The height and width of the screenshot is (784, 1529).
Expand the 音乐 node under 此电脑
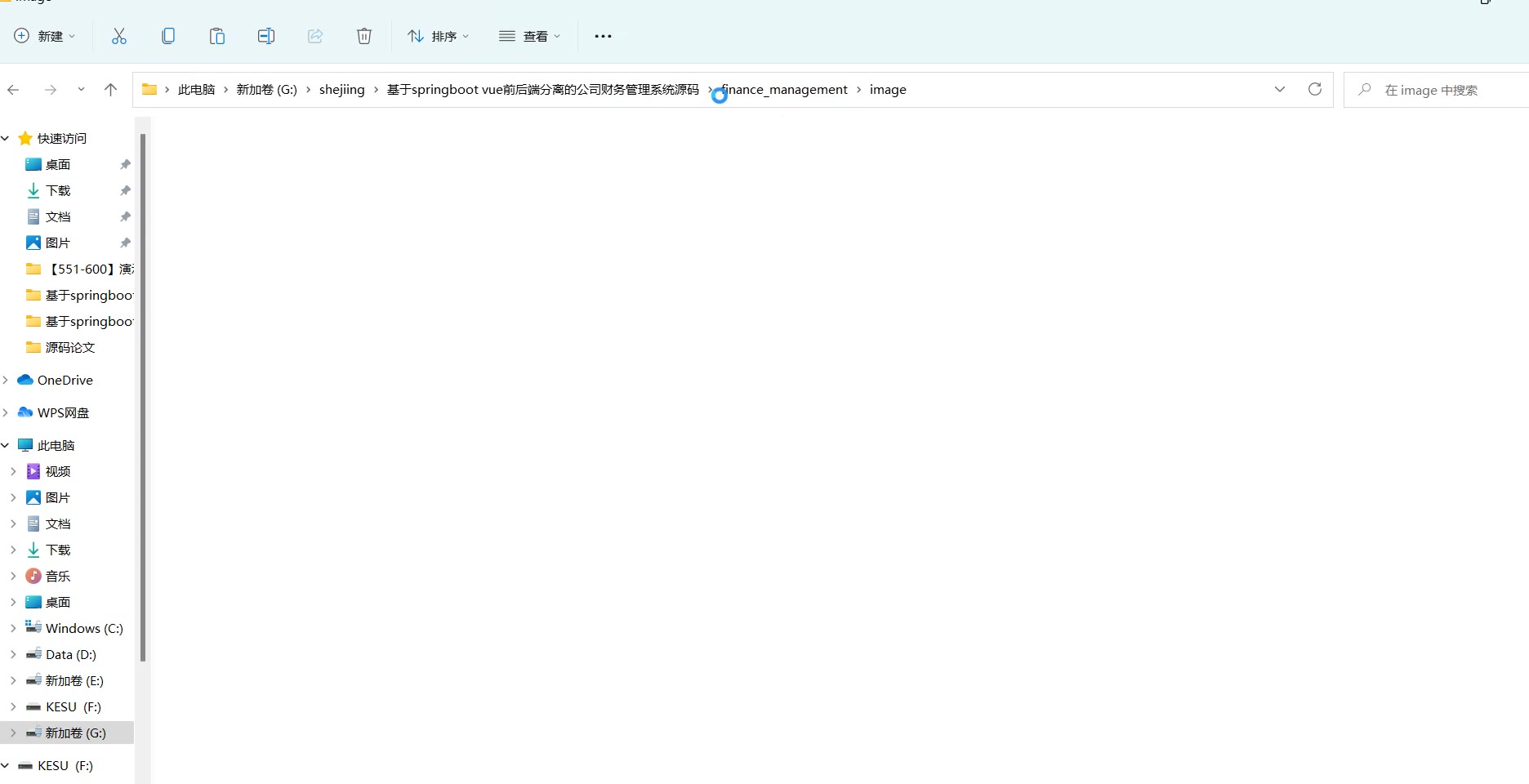coord(13,576)
